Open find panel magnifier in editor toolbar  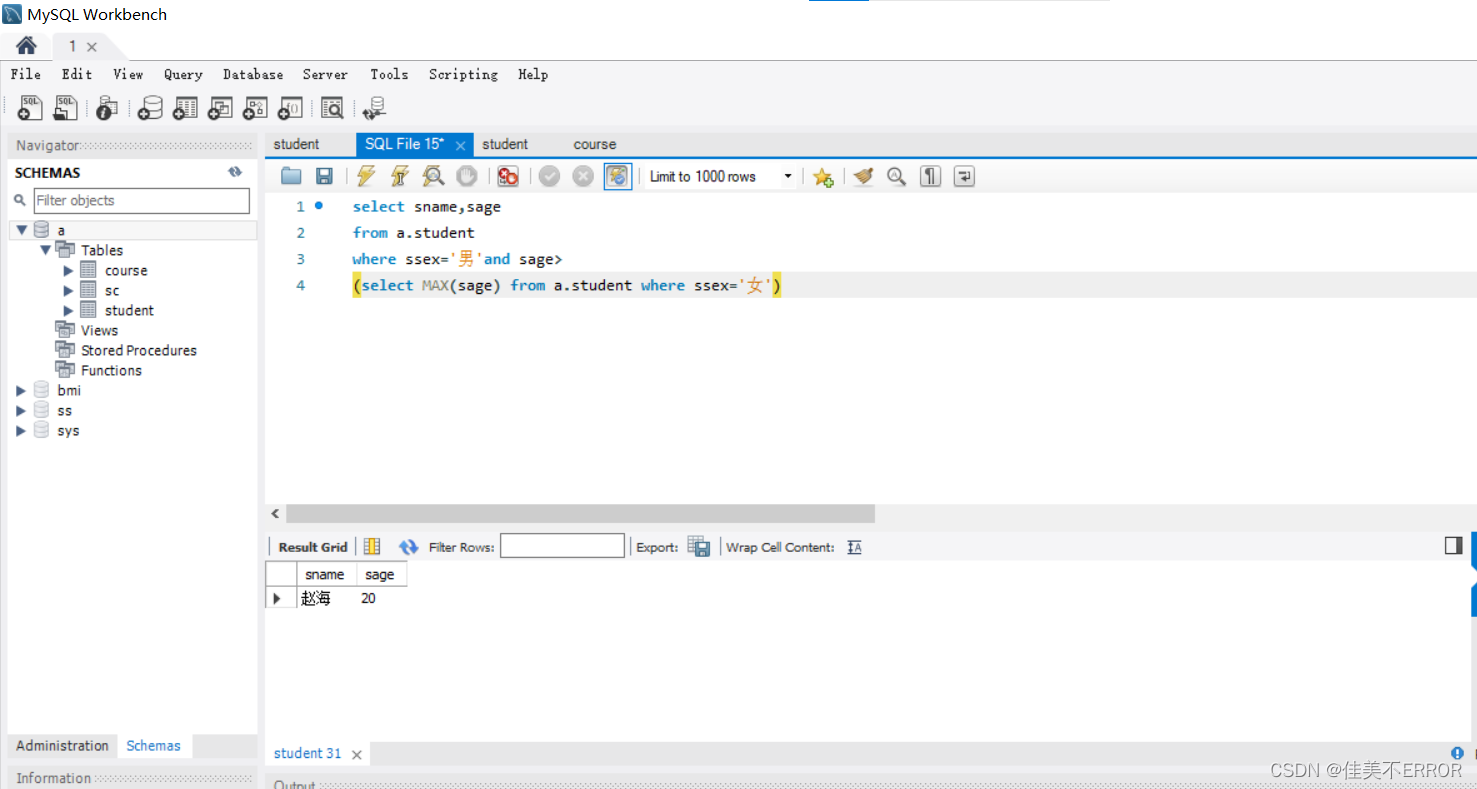click(x=897, y=176)
